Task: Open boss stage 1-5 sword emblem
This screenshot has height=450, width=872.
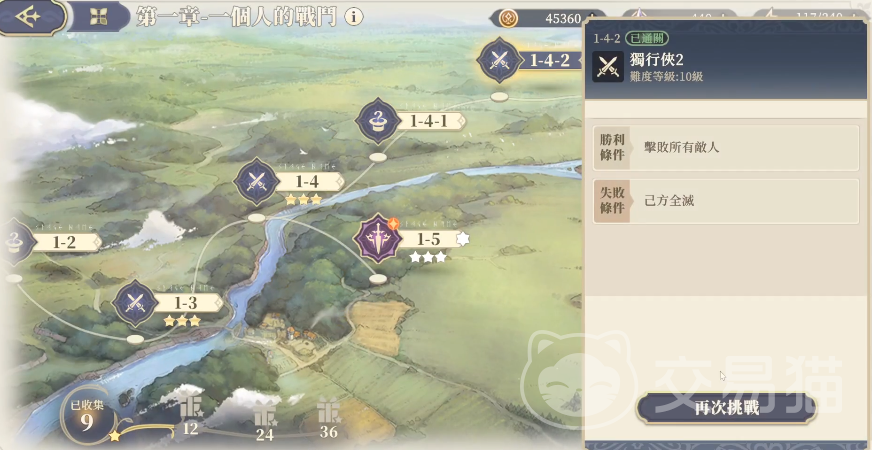Action: point(378,238)
